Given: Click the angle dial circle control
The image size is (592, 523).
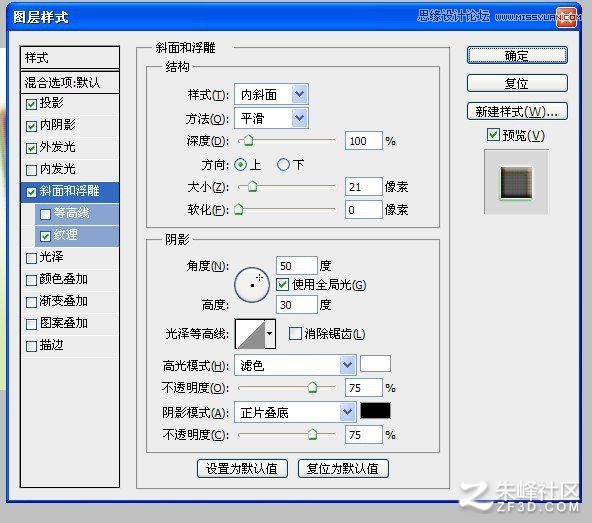Looking at the screenshot, I should [252, 285].
